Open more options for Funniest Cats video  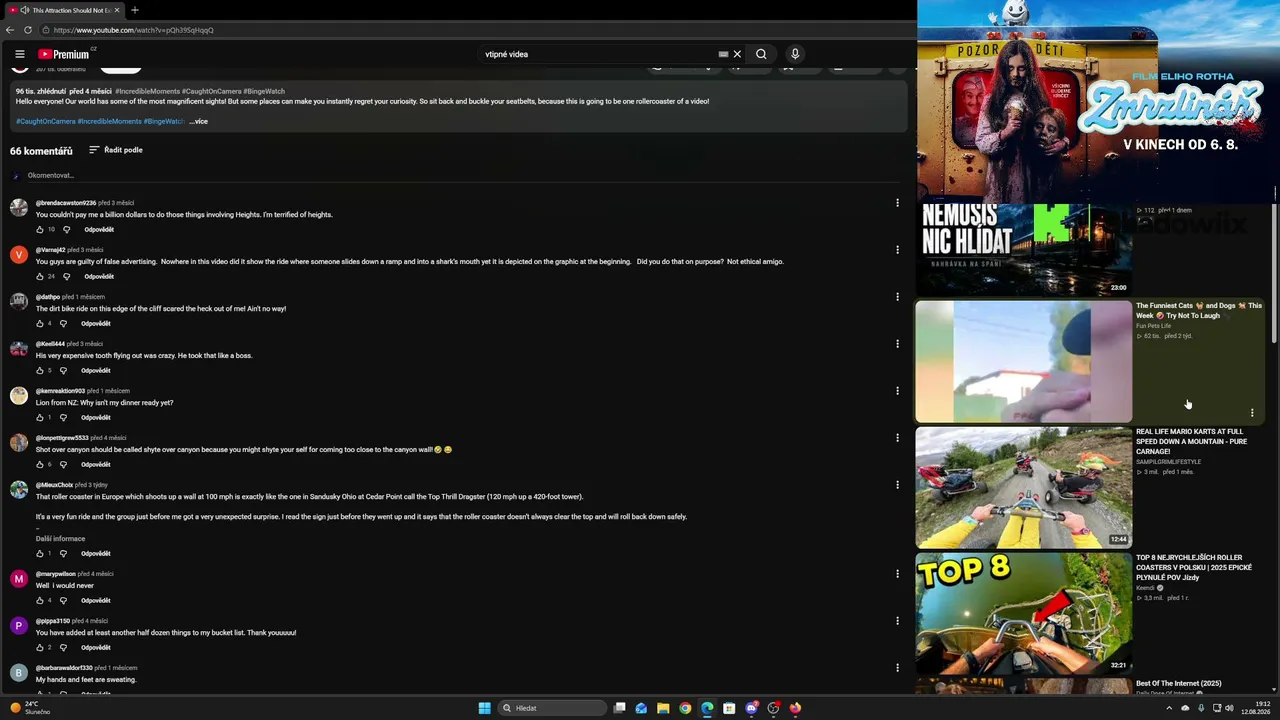click(1252, 412)
